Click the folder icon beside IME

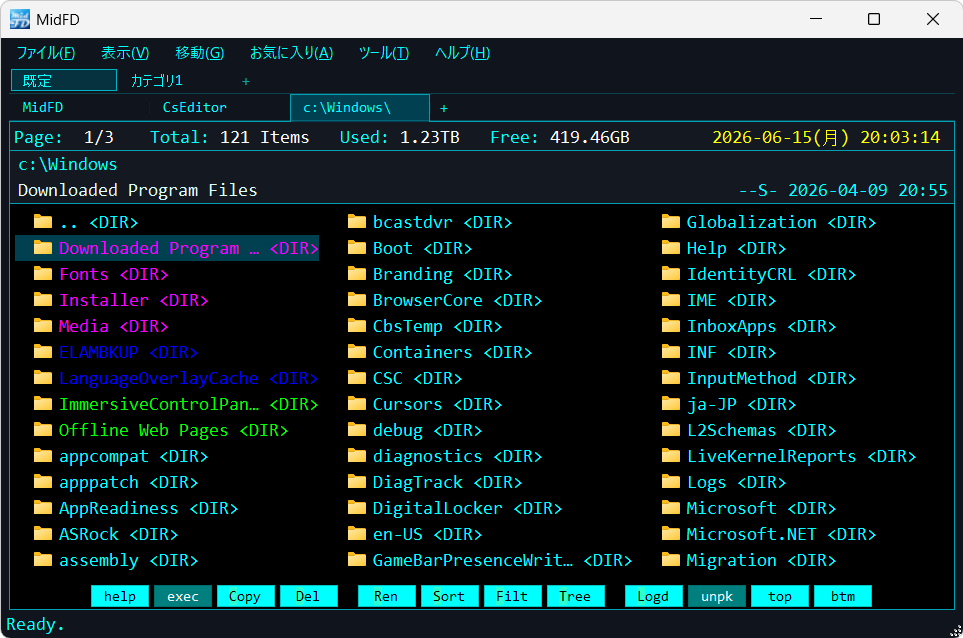[671, 300]
